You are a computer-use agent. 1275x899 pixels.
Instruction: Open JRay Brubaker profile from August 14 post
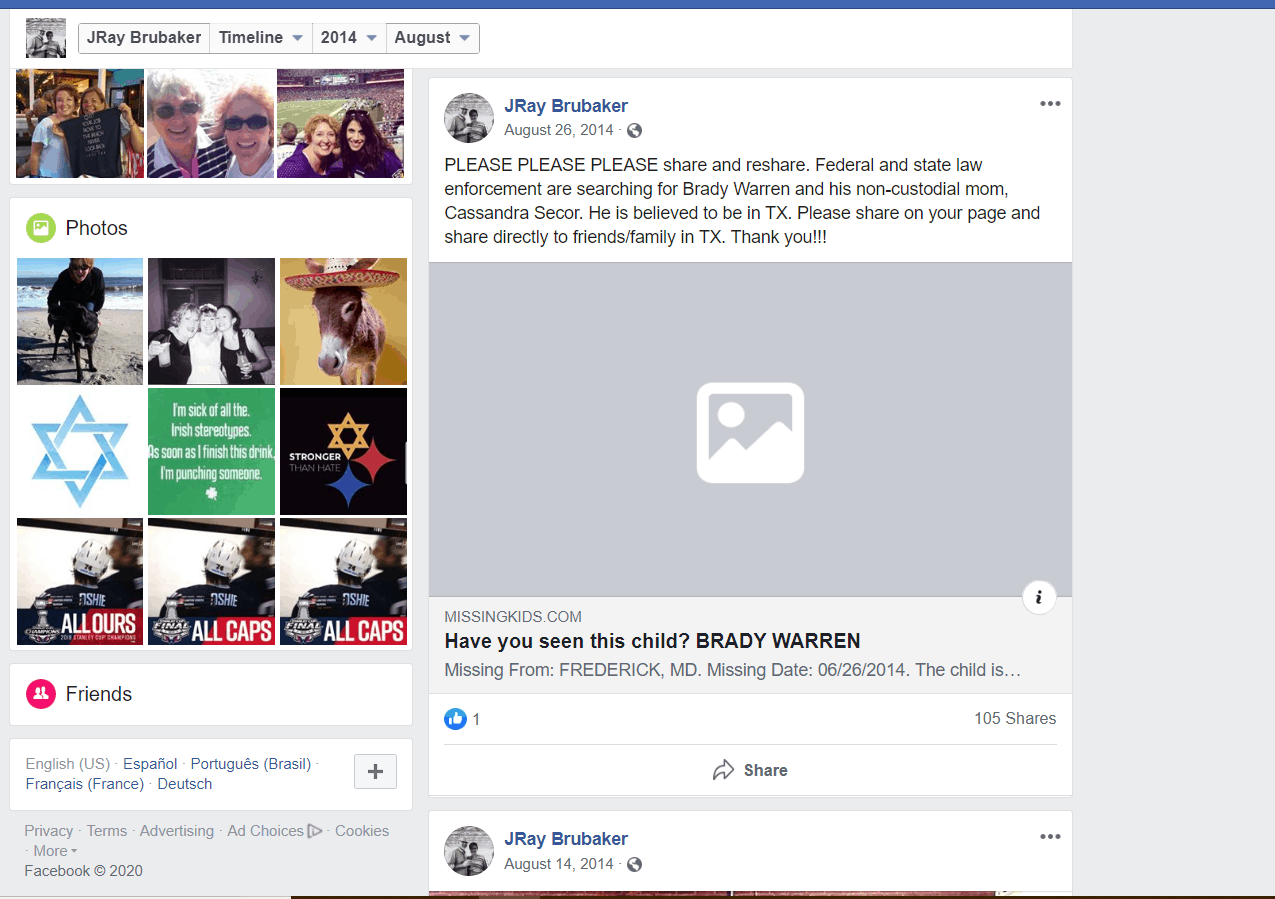tap(566, 839)
